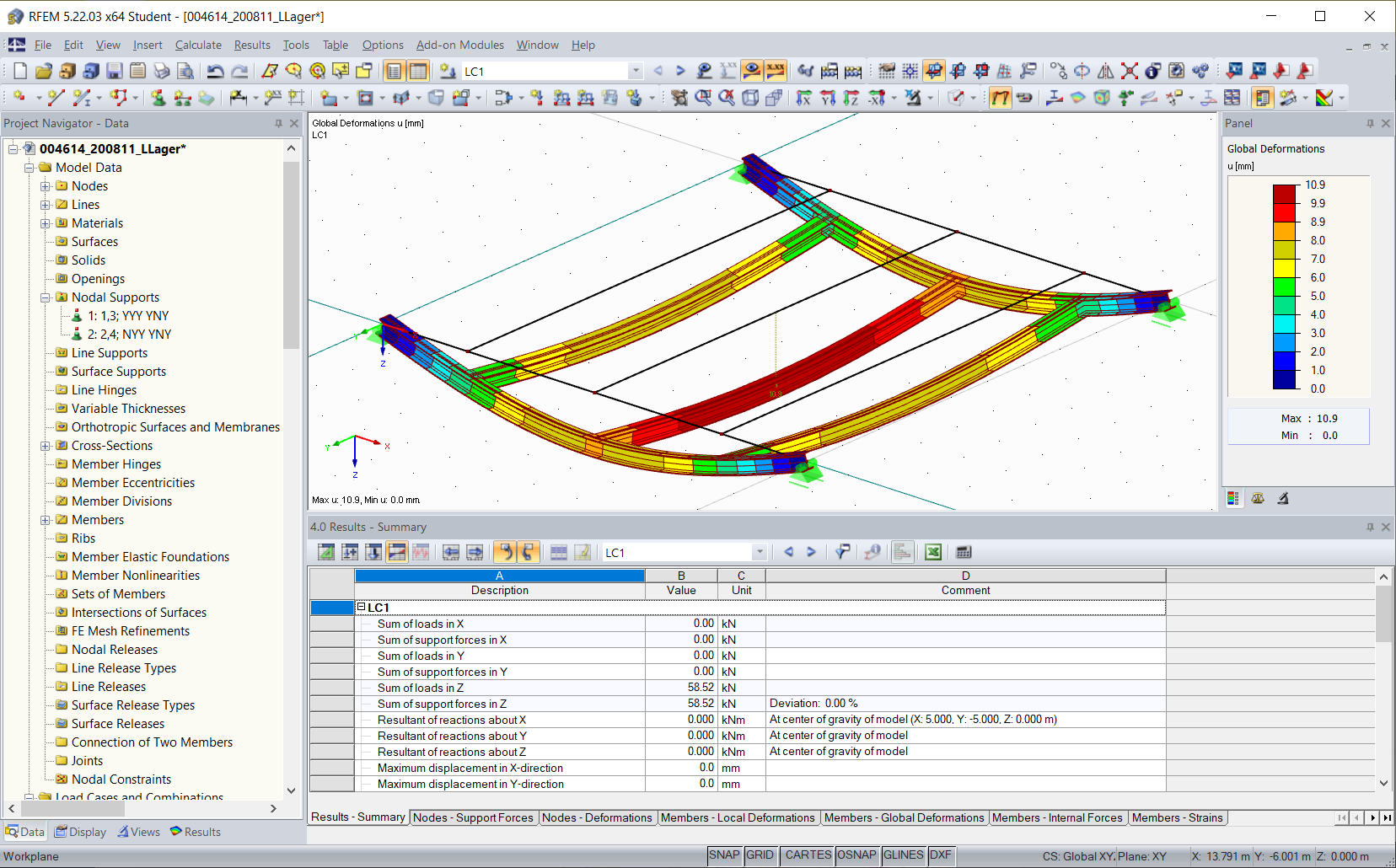Save the model with the floppy disk icon
Screen dimensions: 1396x868
pos(115,71)
